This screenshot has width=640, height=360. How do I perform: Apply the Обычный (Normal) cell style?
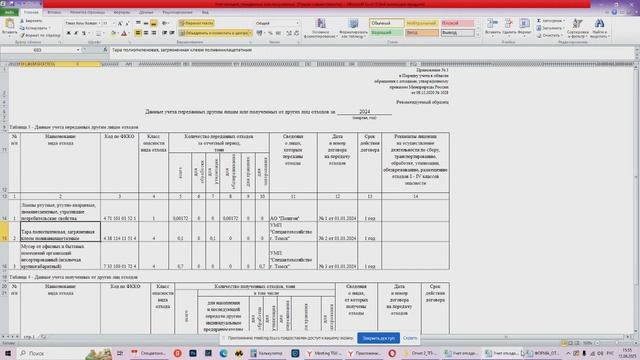(387, 23)
